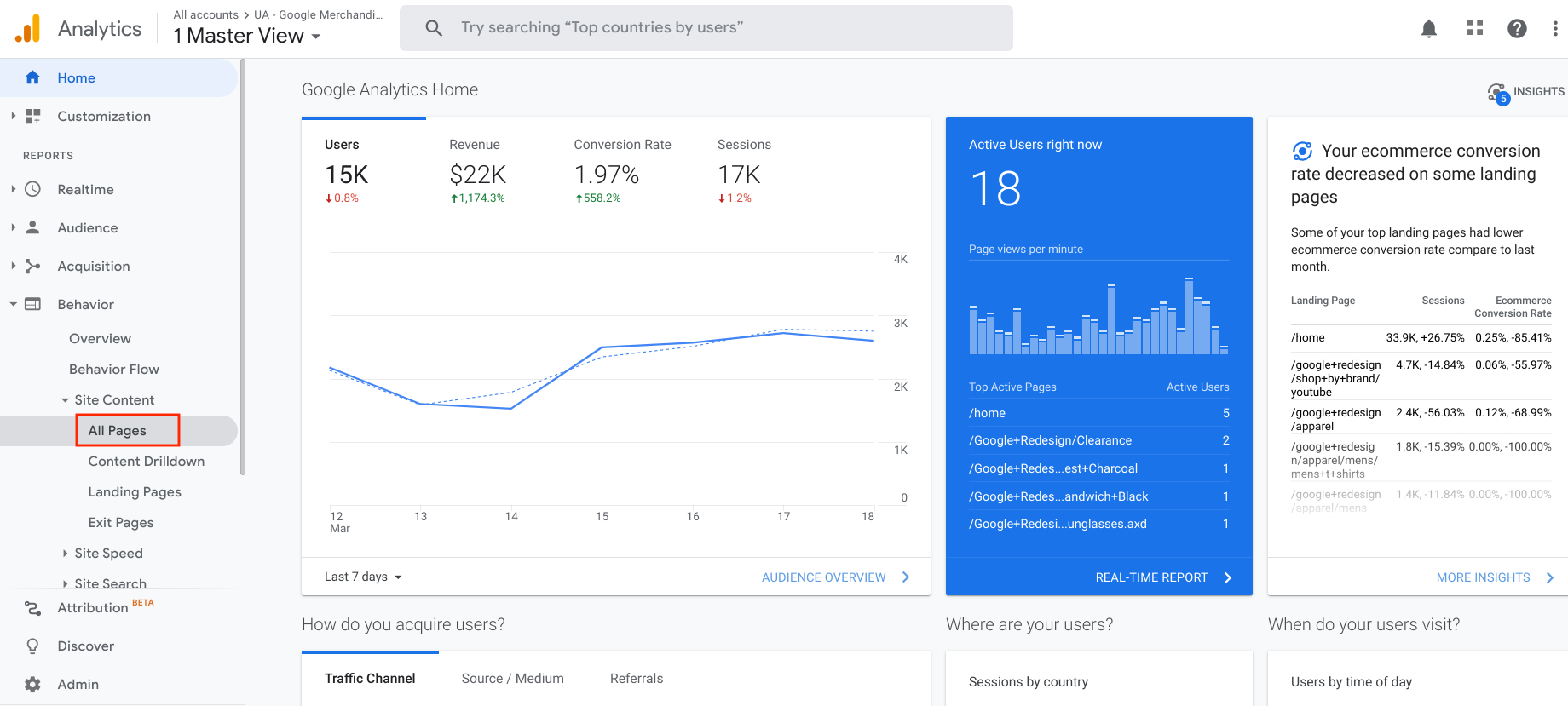Expand the Realtime reports arrow
This screenshot has width=1568, height=706.
click(13, 189)
